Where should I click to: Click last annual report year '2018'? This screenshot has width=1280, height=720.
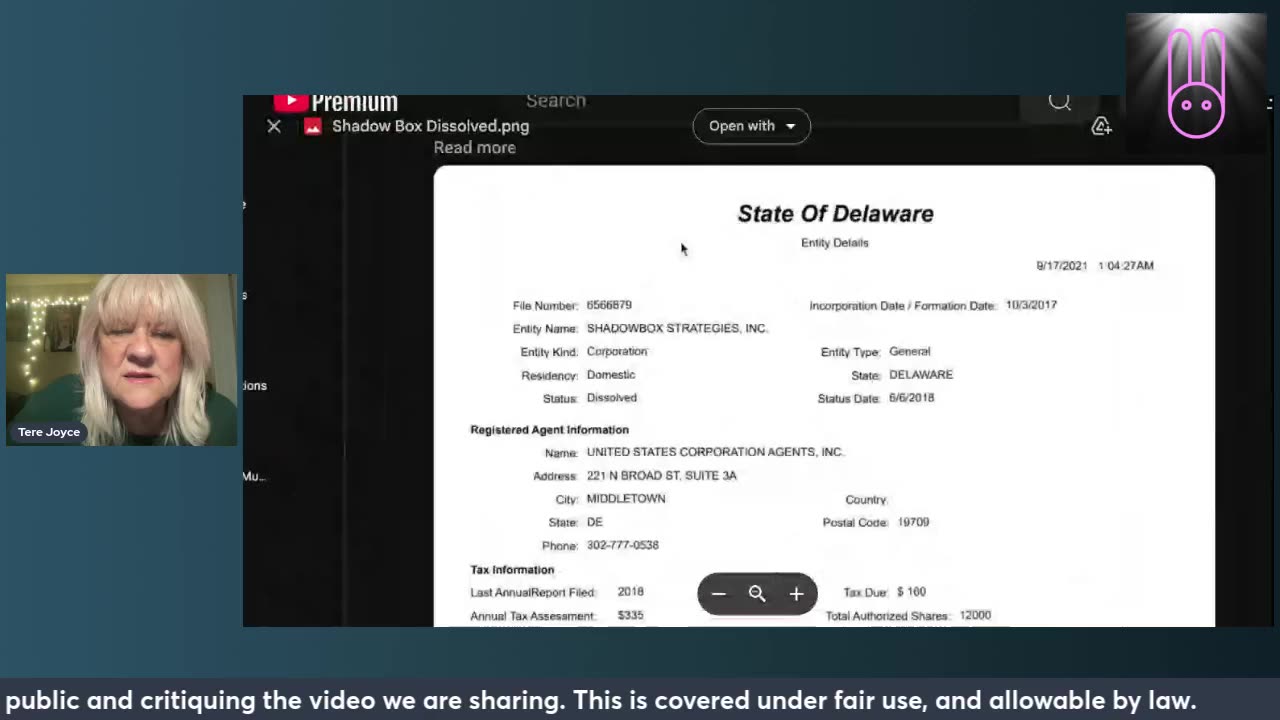coord(630,592)
